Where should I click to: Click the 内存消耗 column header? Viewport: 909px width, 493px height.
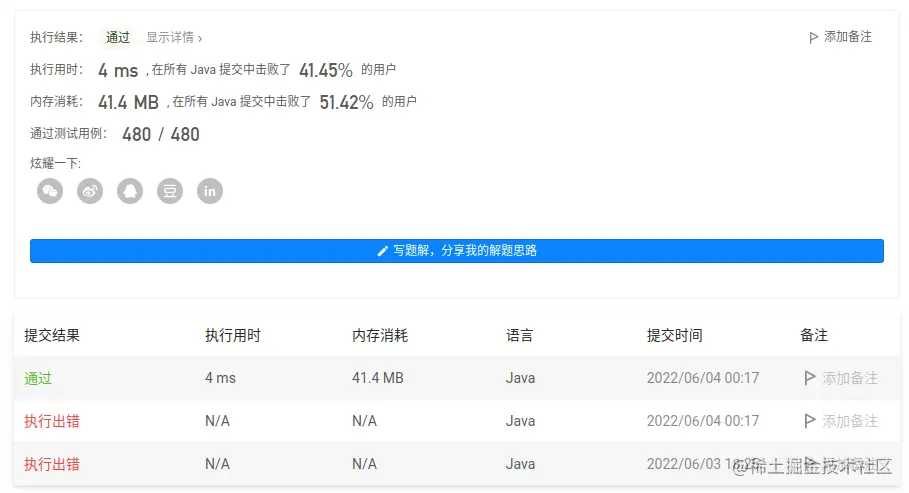(x=380, y=335)
